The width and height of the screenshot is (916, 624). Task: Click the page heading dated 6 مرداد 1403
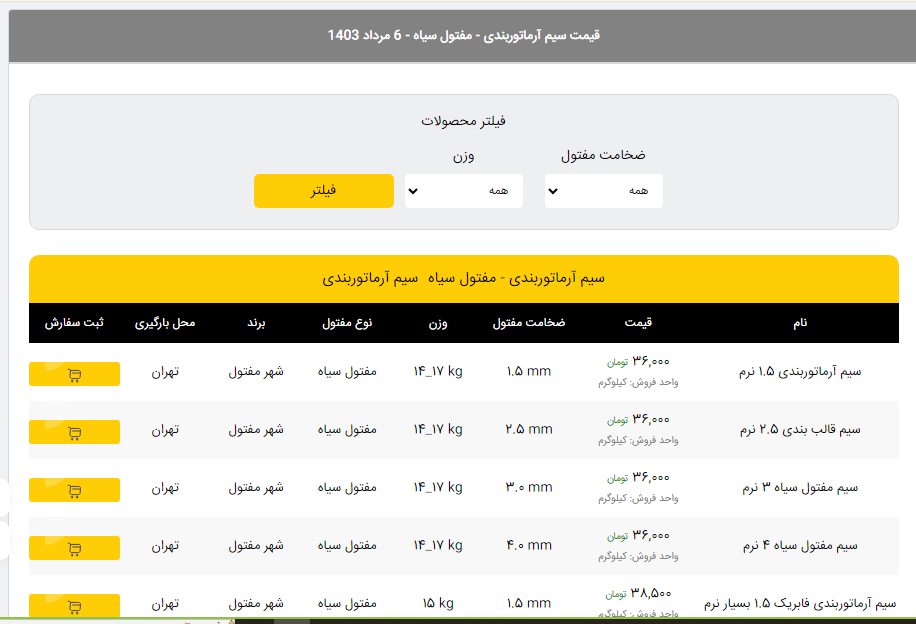coord(463,36)
